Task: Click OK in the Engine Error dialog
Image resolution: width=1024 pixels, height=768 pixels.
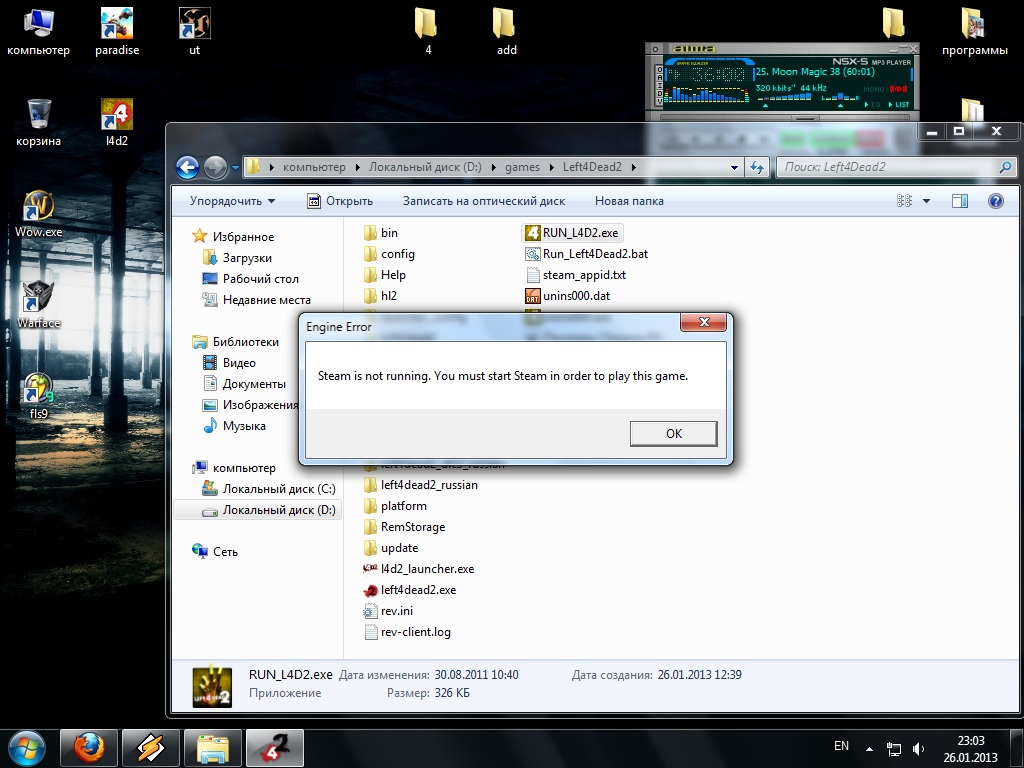Action: [x=673, y=433]
